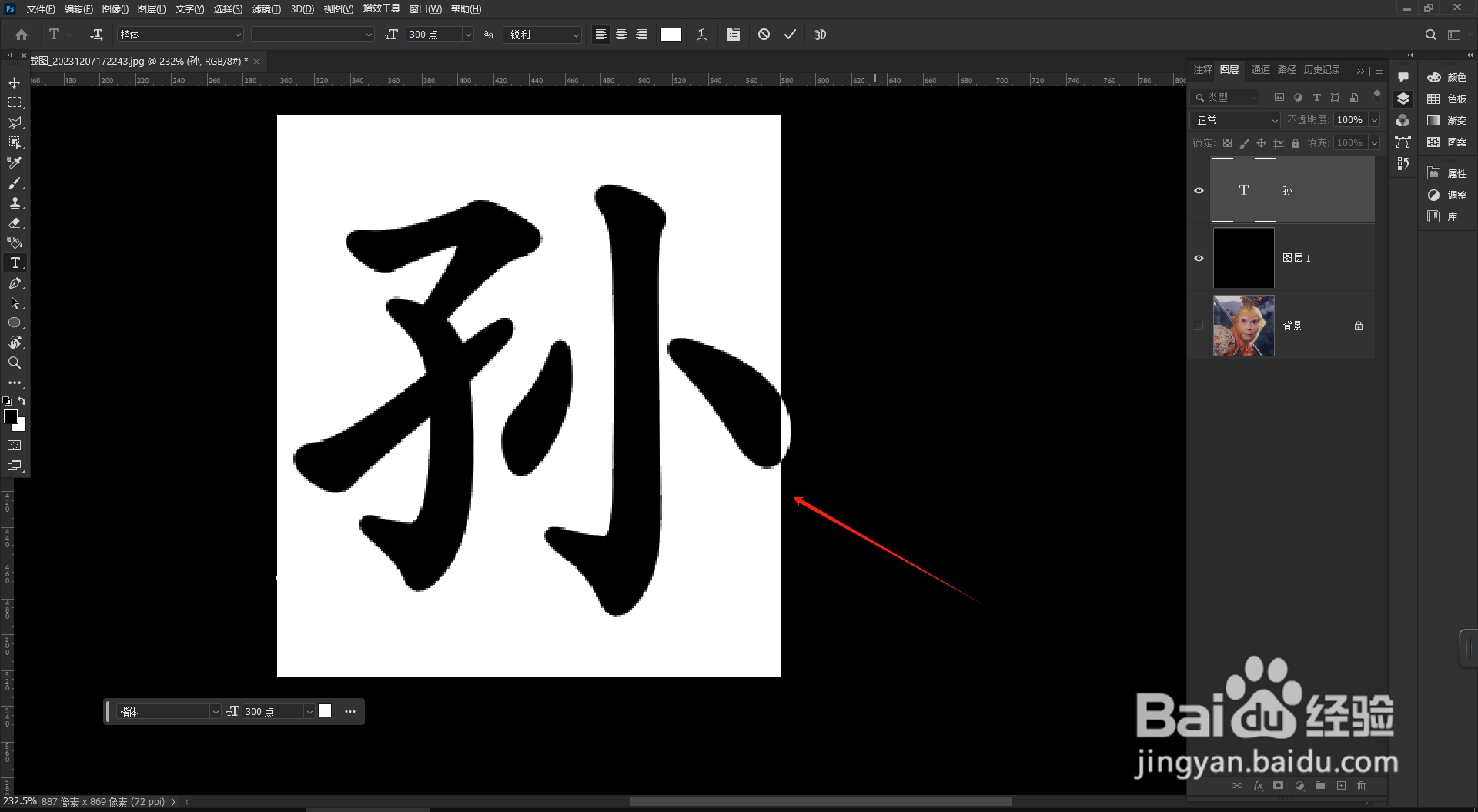Click the create new layer icon
This screenshot has height=812, width=1478.
point(1341,786)
